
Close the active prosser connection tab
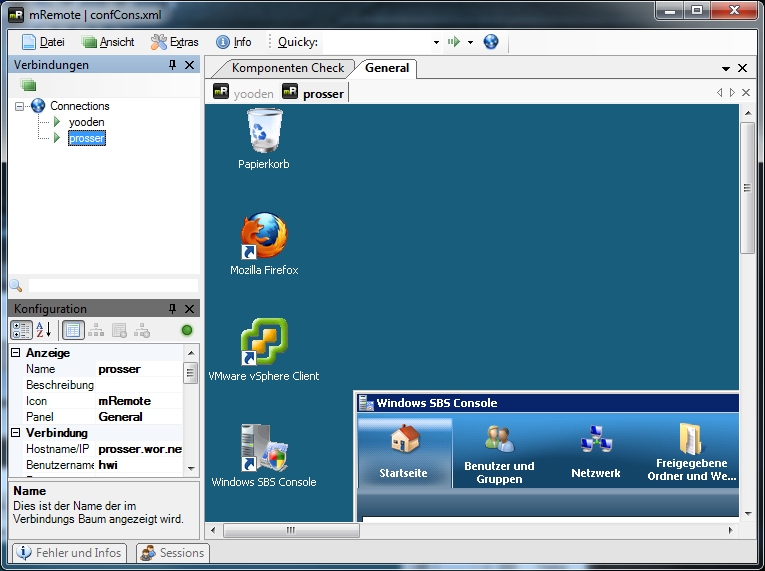tap(746, 92)
